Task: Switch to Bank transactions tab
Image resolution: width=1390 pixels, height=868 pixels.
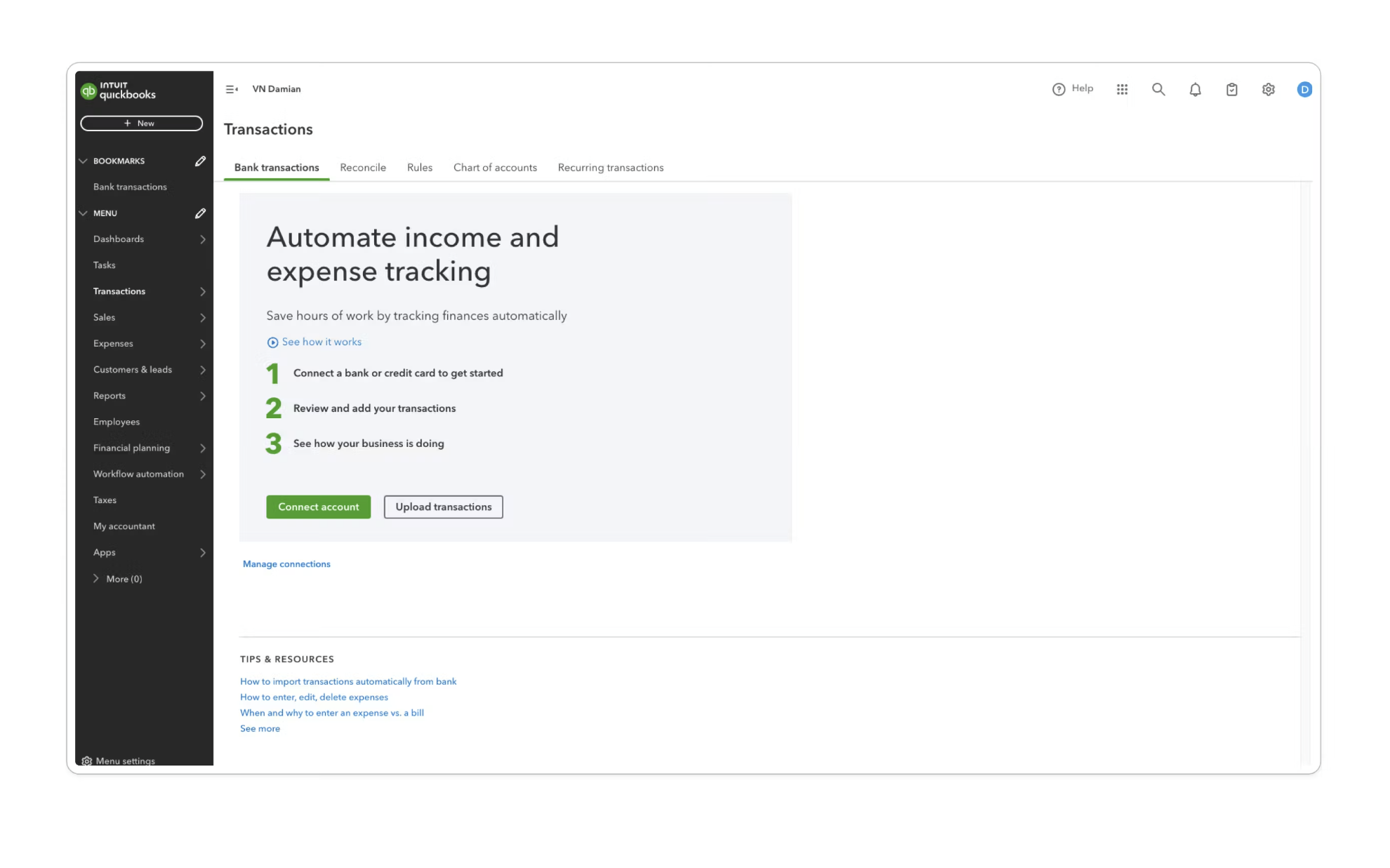Action: [x=277, y=168]
